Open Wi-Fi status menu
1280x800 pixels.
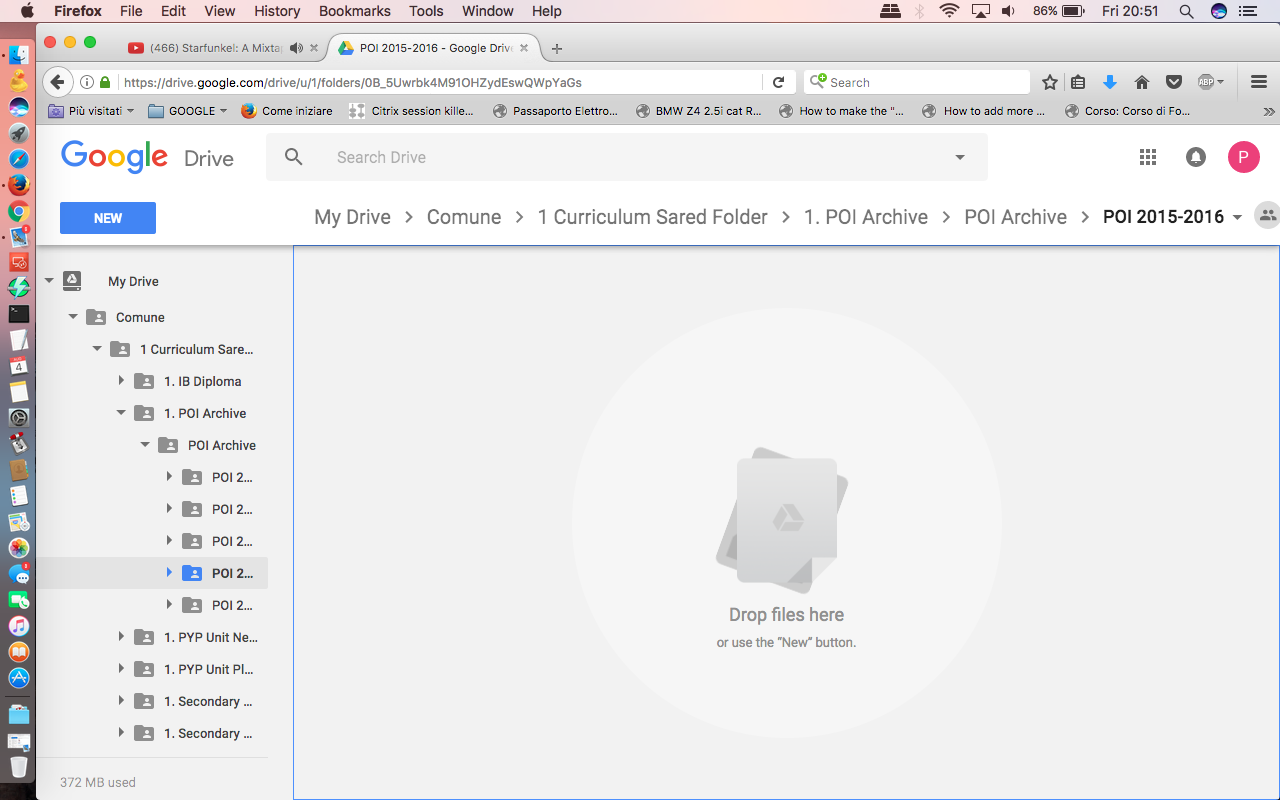(x=949, y=11)
